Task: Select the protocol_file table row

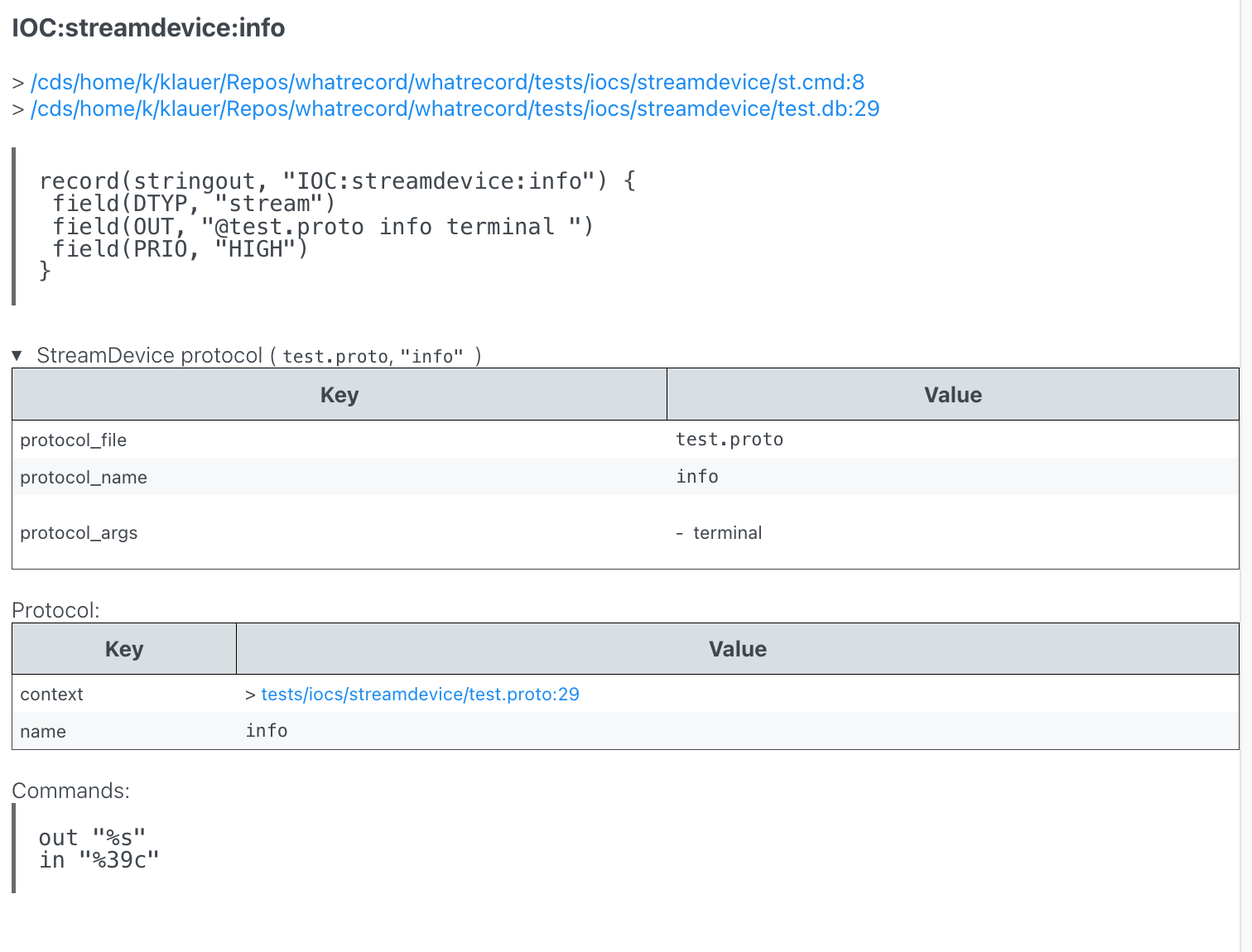Action: click(331, 440)
